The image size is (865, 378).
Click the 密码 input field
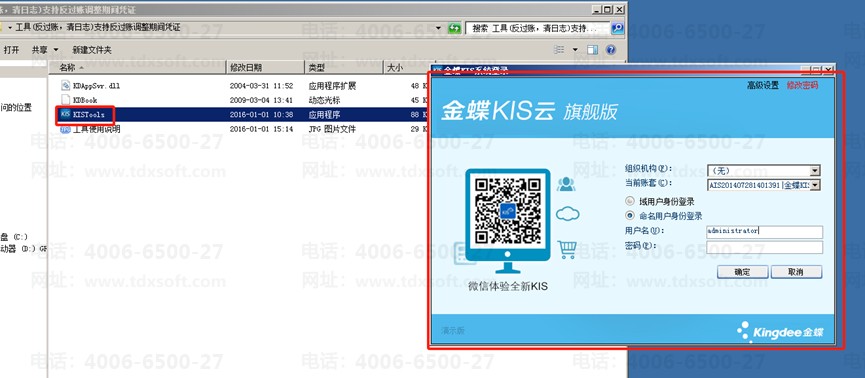[x=765, y=247]
